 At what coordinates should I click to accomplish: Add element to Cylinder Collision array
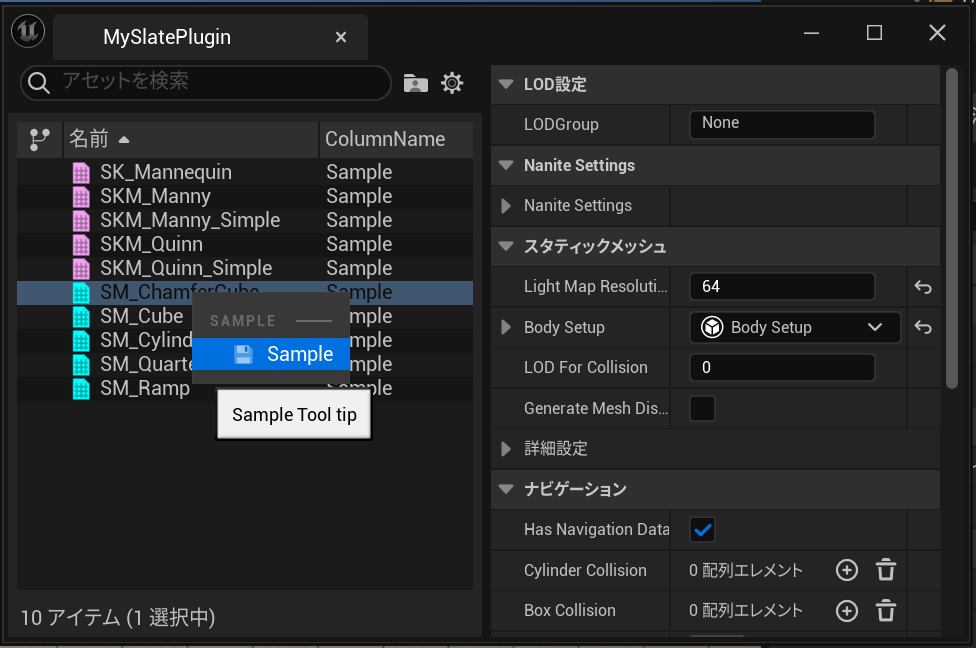(847, 570)
